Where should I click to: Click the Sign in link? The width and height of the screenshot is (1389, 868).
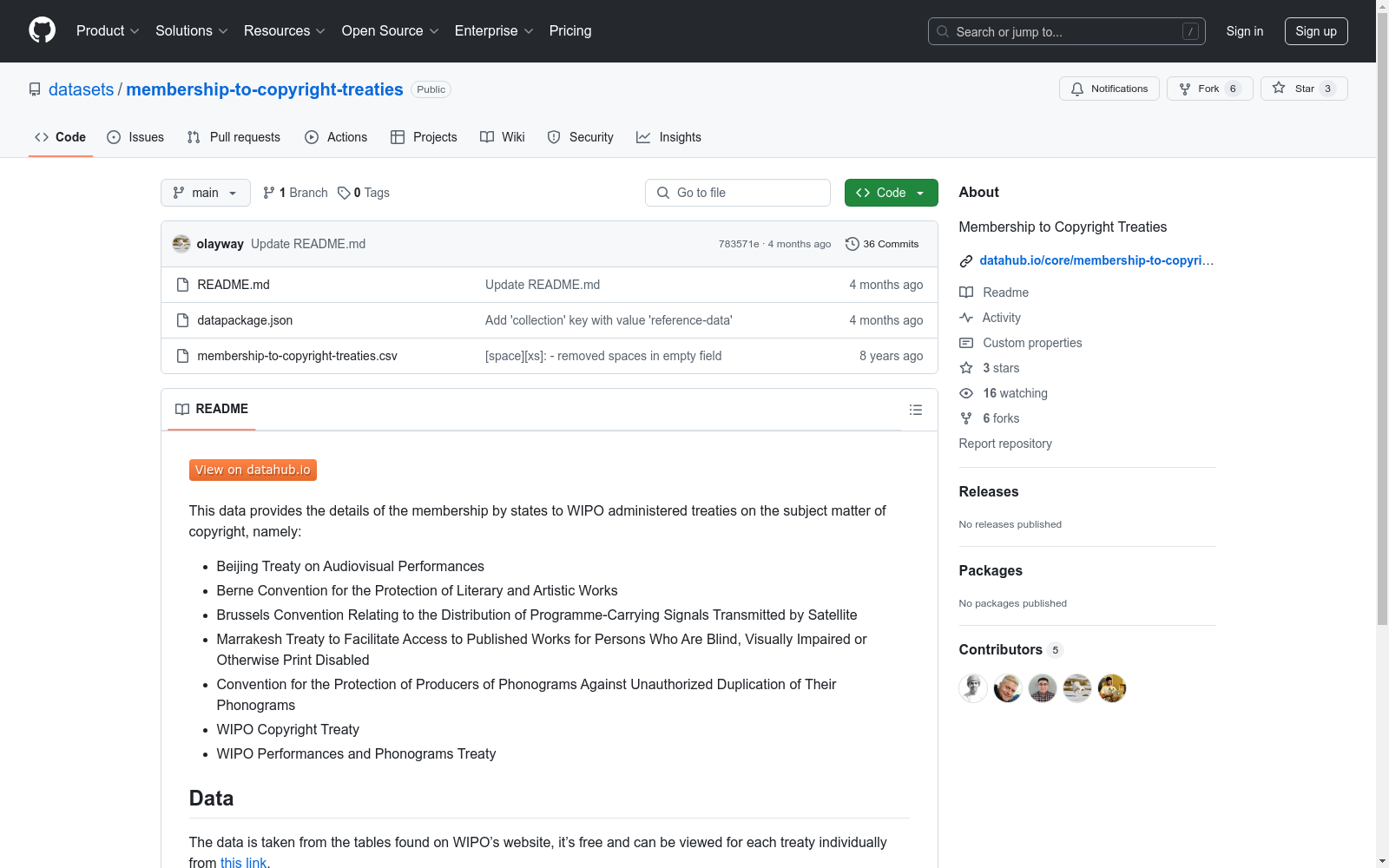point(1245,31)
